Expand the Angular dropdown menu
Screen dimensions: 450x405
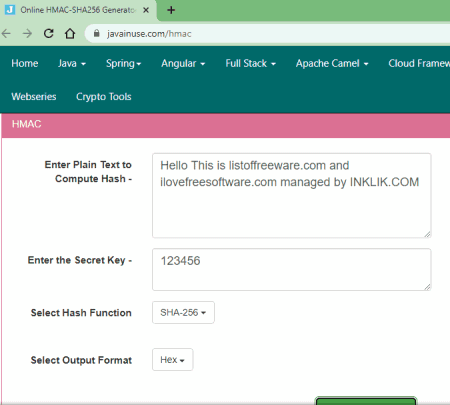pos(183,63)
